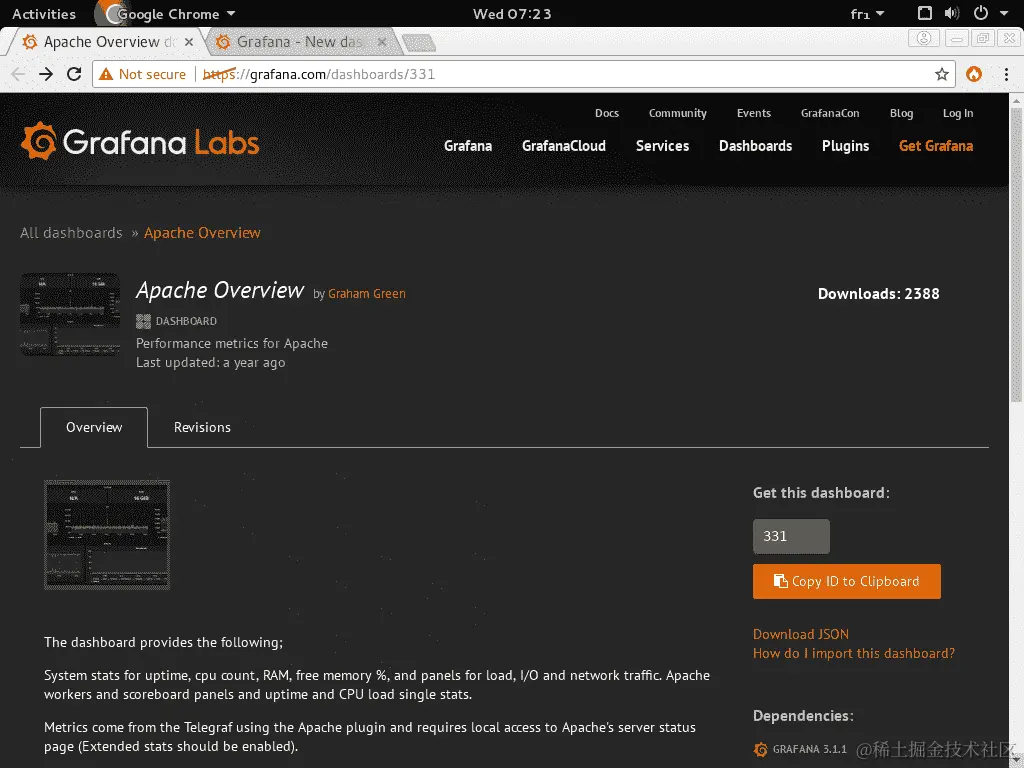Reload the page with refresh icon
The height and width of the screenshot is (768, 1024).
point(74,74)
